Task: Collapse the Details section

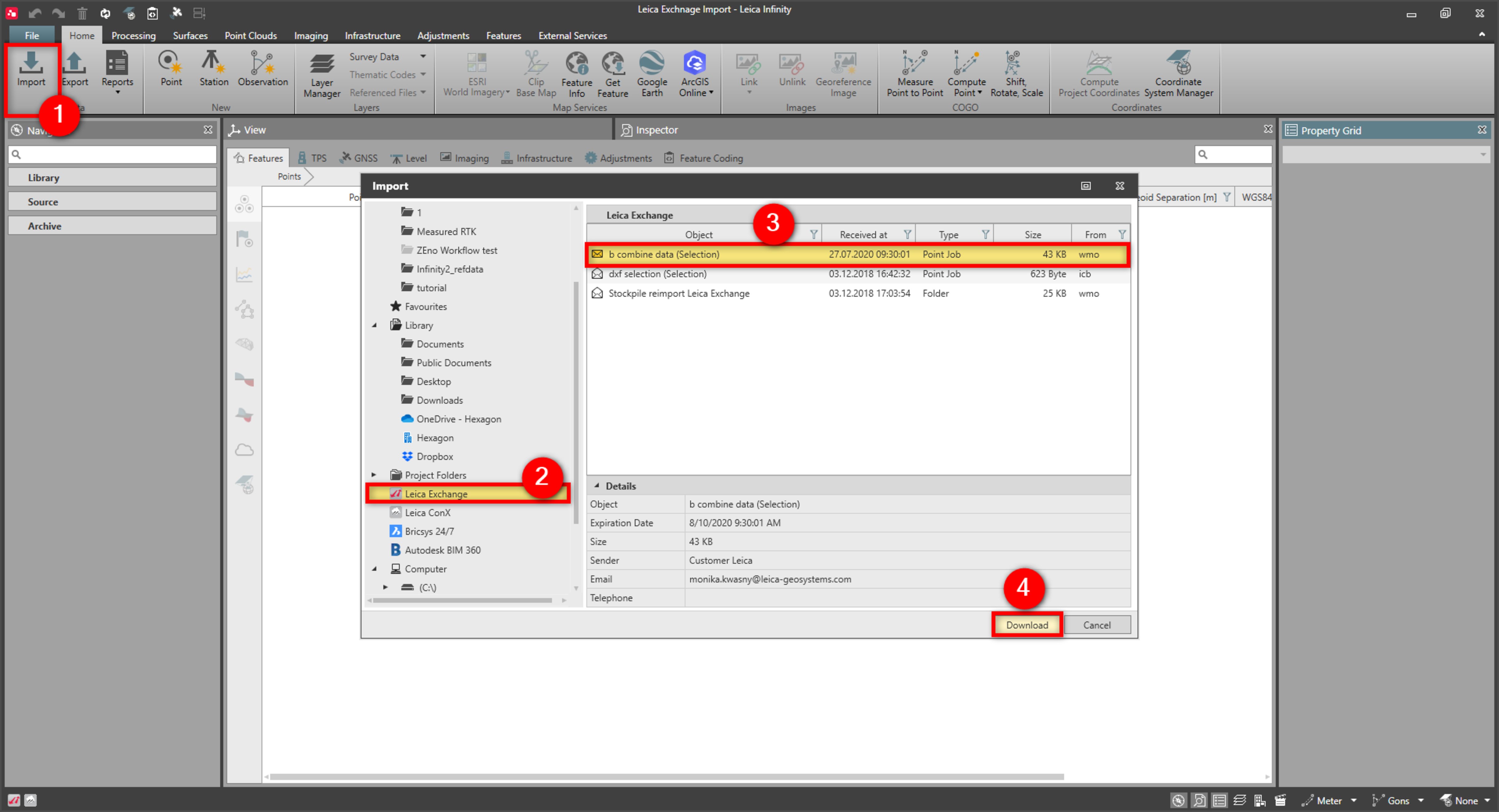Action: [596, 485]
